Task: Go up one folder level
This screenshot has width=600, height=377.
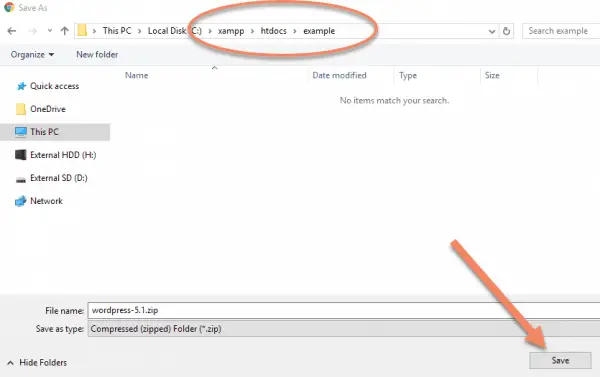Action: pos(65,31)
